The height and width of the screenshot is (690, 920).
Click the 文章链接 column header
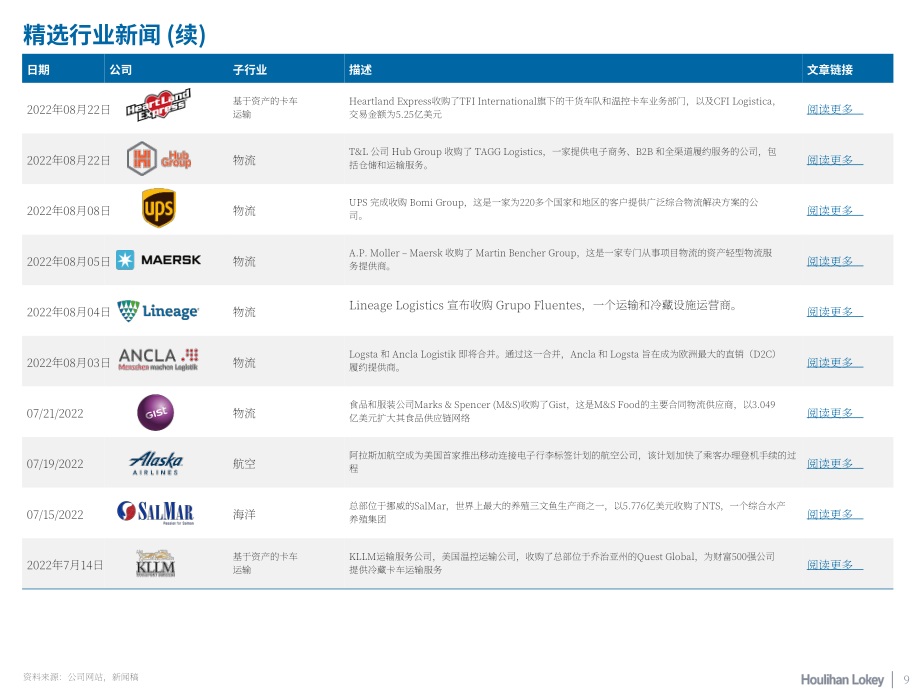pyautogui.click(x=830, y=70)
